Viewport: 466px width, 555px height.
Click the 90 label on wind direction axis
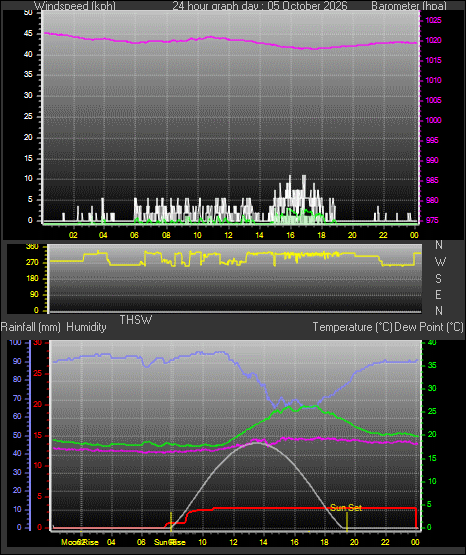tap(34, 294)
